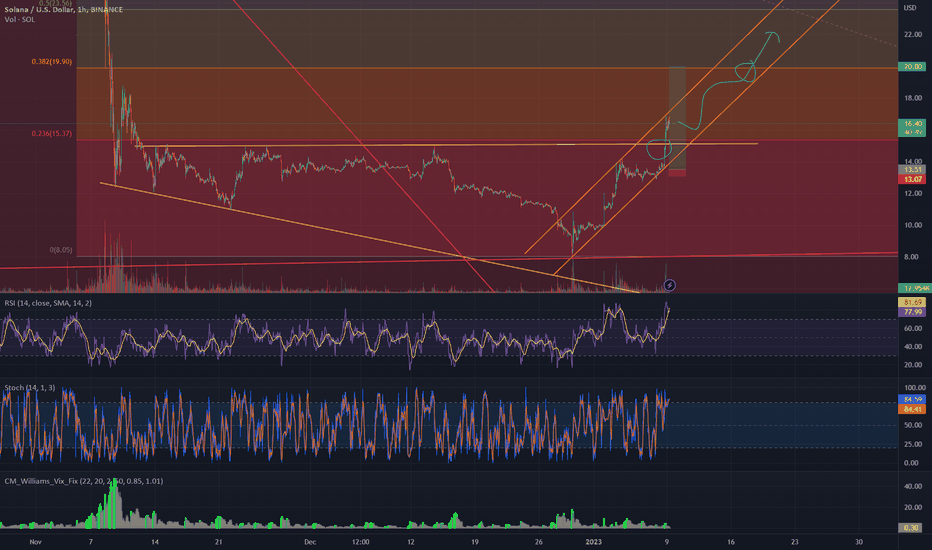Click 14.00 on the price axis

point(913,162)
